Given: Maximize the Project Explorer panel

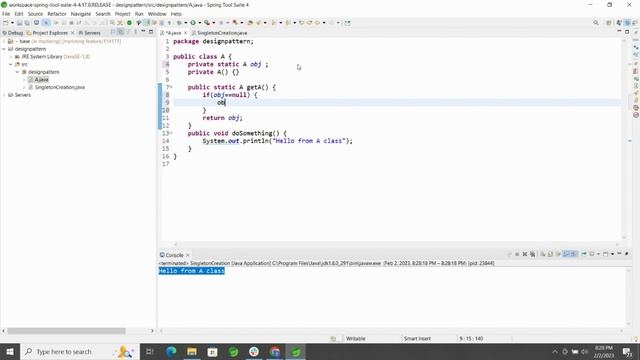Looking at the screenshot, I should tap(151, 32).
